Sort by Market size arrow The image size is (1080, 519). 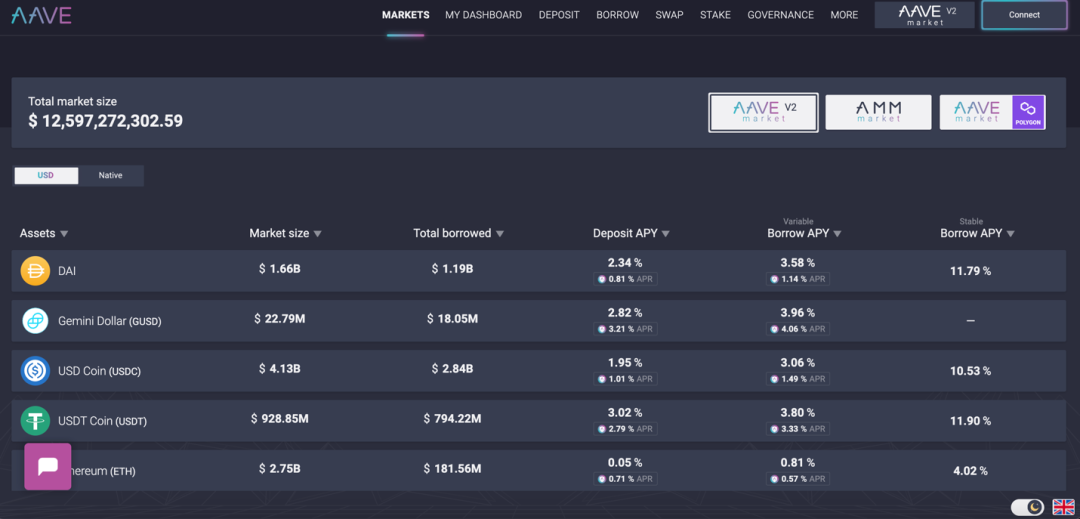point(318,234)
